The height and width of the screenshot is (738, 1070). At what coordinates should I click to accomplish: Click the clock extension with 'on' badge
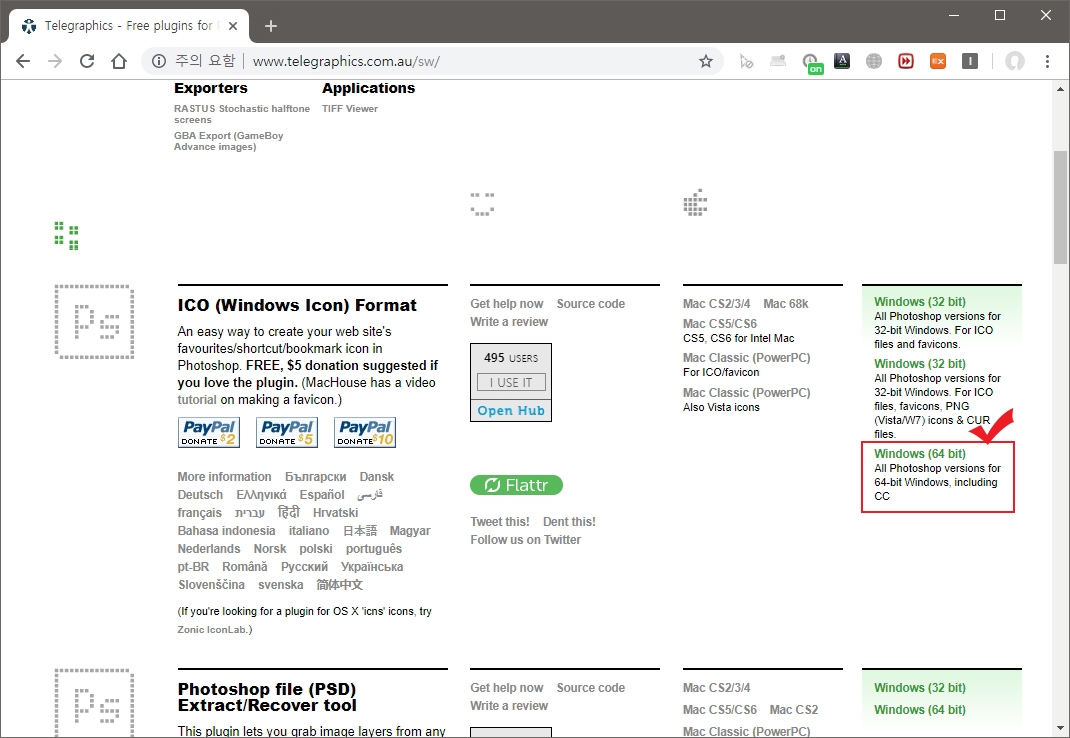811,63
